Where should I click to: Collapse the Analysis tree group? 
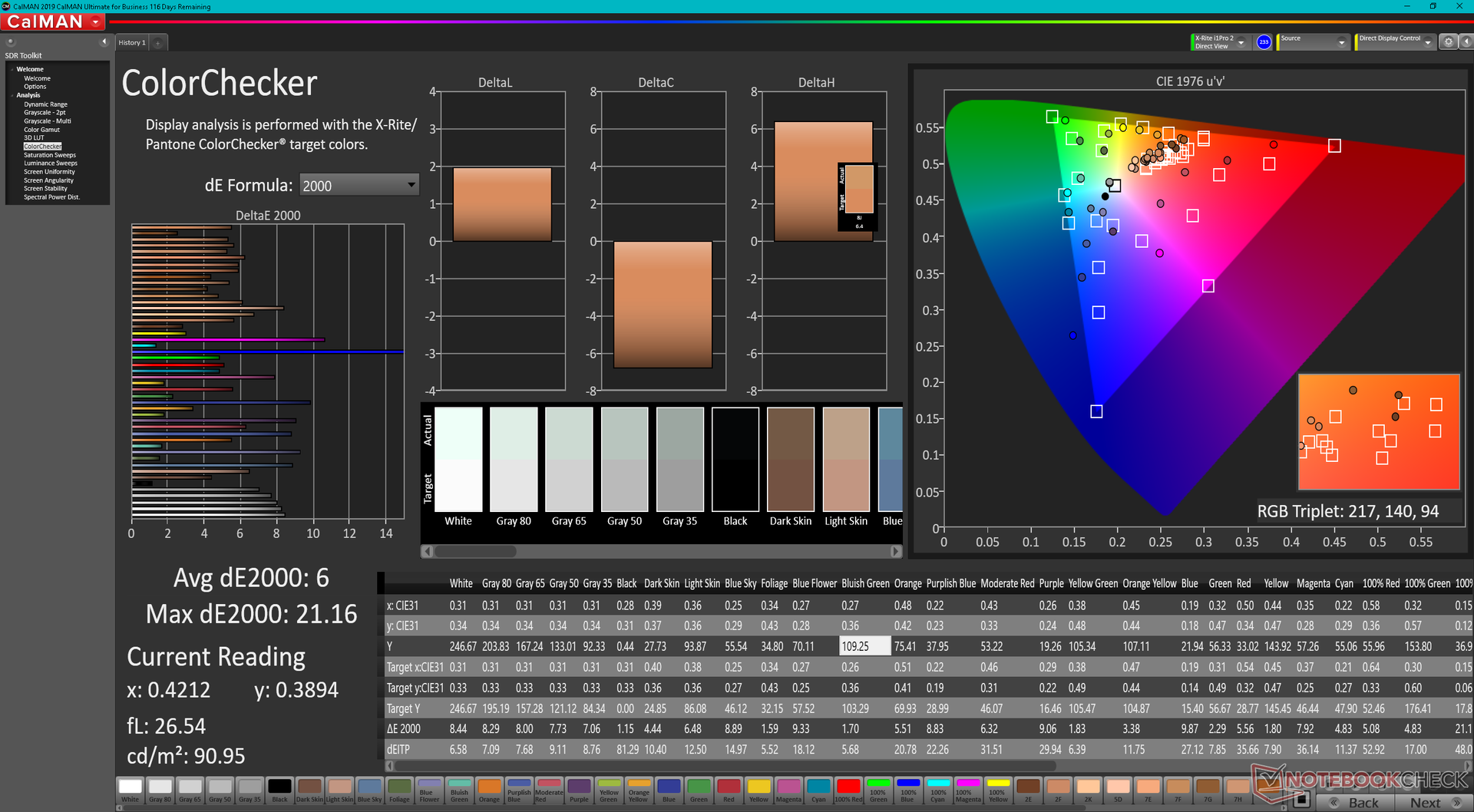coord(12,95)
